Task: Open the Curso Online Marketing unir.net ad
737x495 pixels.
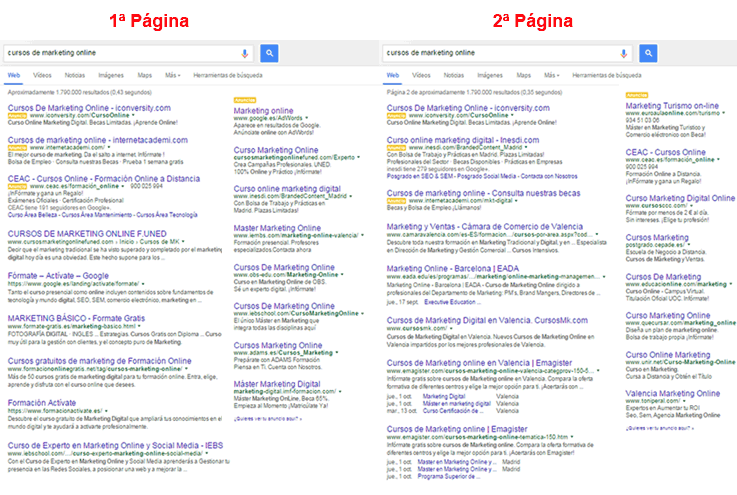Action: [668, 354]
